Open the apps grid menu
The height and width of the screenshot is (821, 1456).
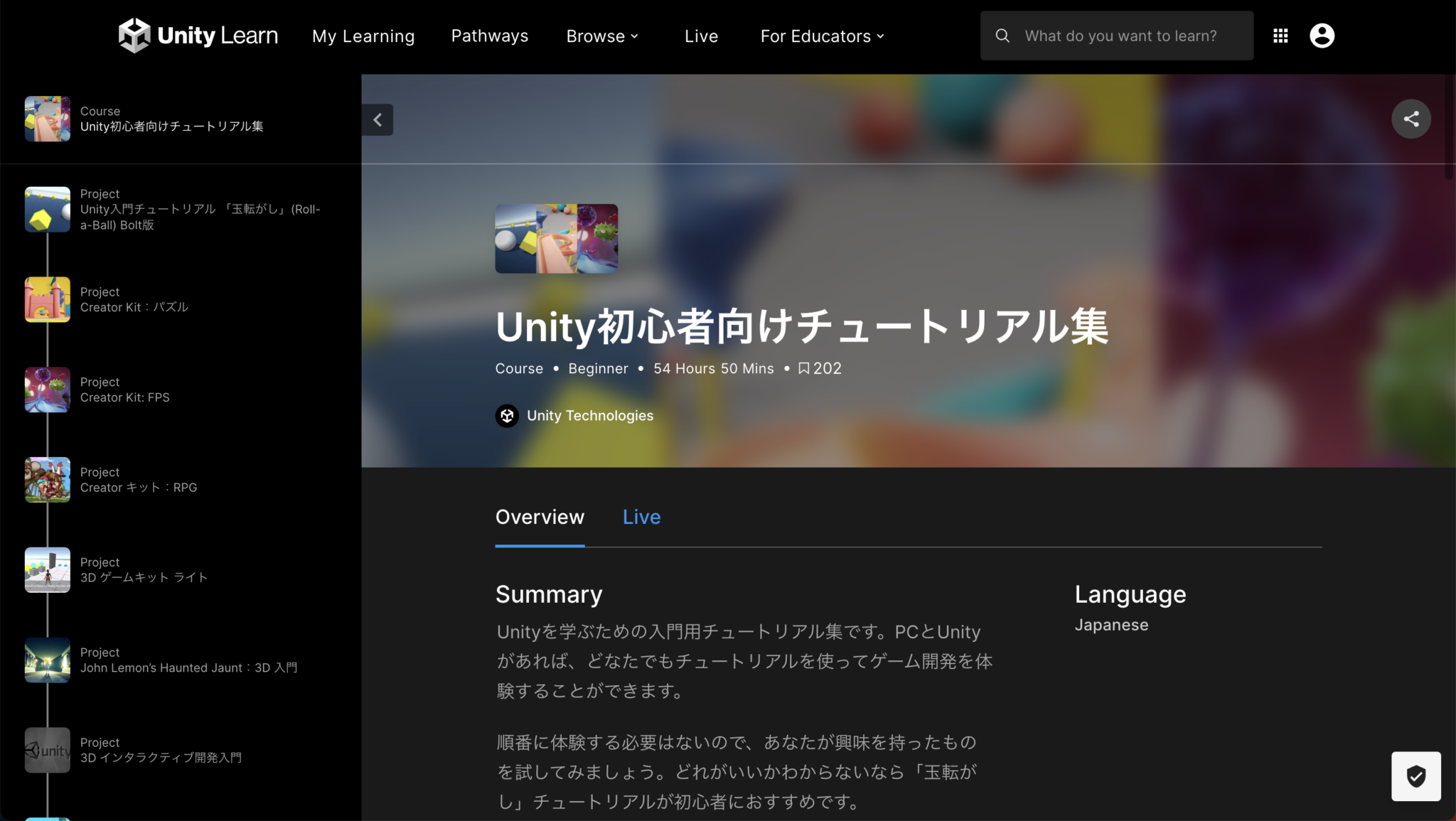coord(1280,36)
